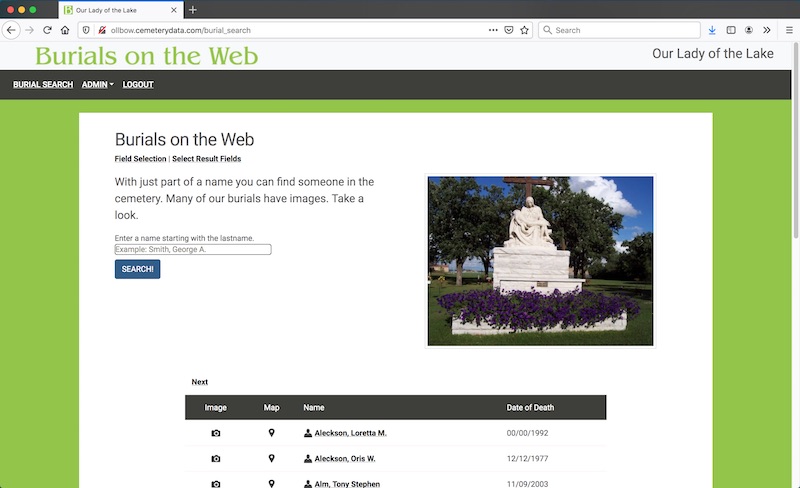Viewport: 800px width, 488px height.
Task: Go to browser home icon
Action: pyautogui.click(x=65, y=30)
